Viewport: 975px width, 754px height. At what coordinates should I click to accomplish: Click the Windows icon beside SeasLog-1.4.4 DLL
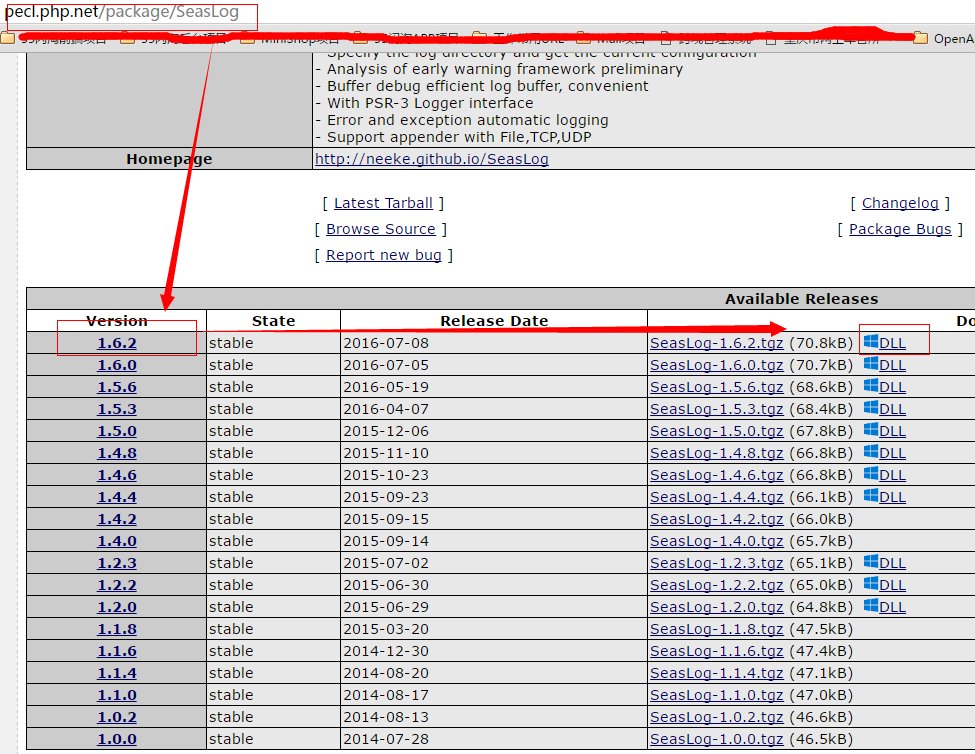click(x=871, y=495)
